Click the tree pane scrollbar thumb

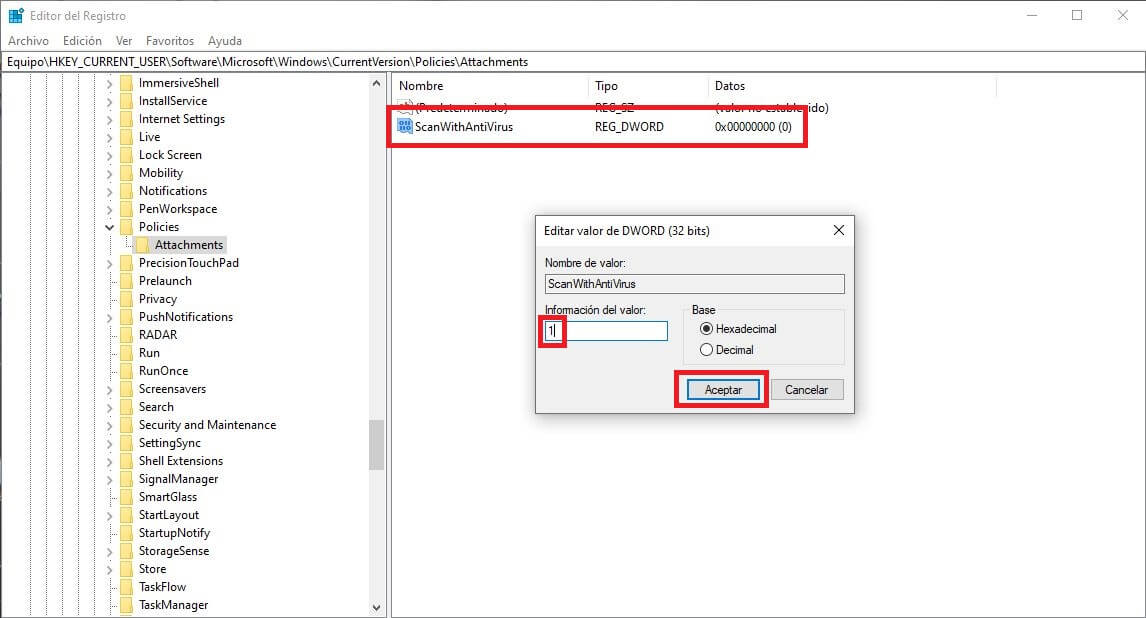(x=376, y=445)
